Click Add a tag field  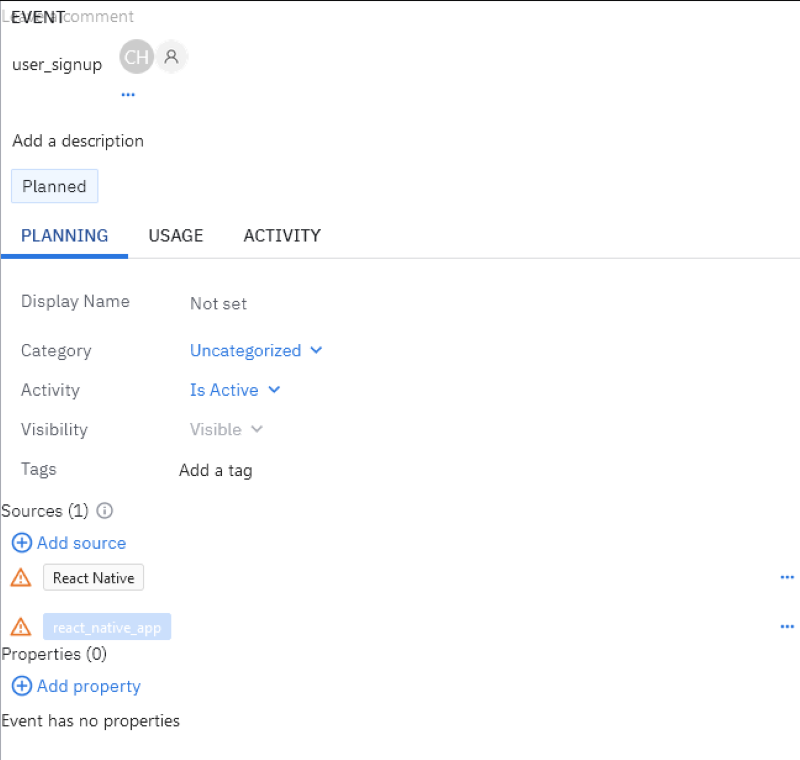pos(216,470)
